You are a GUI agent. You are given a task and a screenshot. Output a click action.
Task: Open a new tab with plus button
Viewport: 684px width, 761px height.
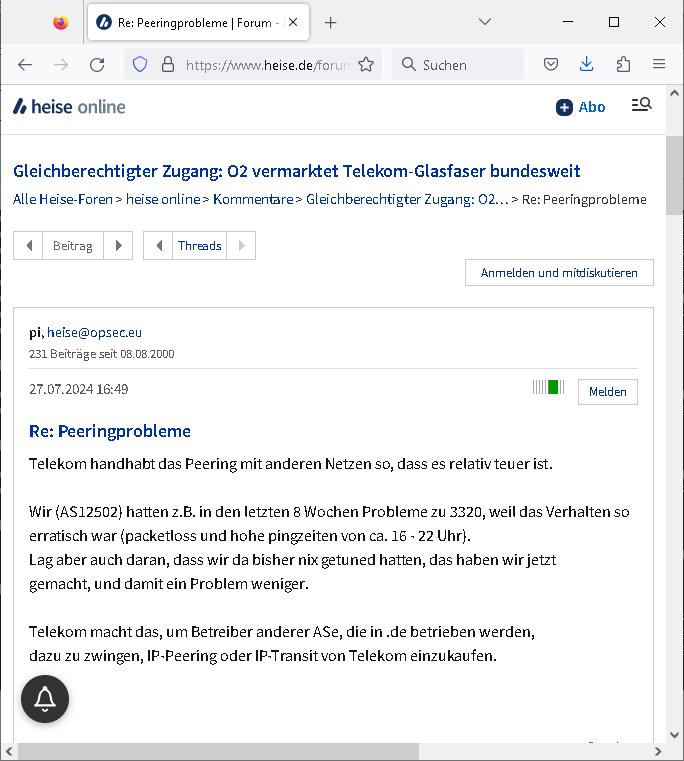click(x=331, y=22)
